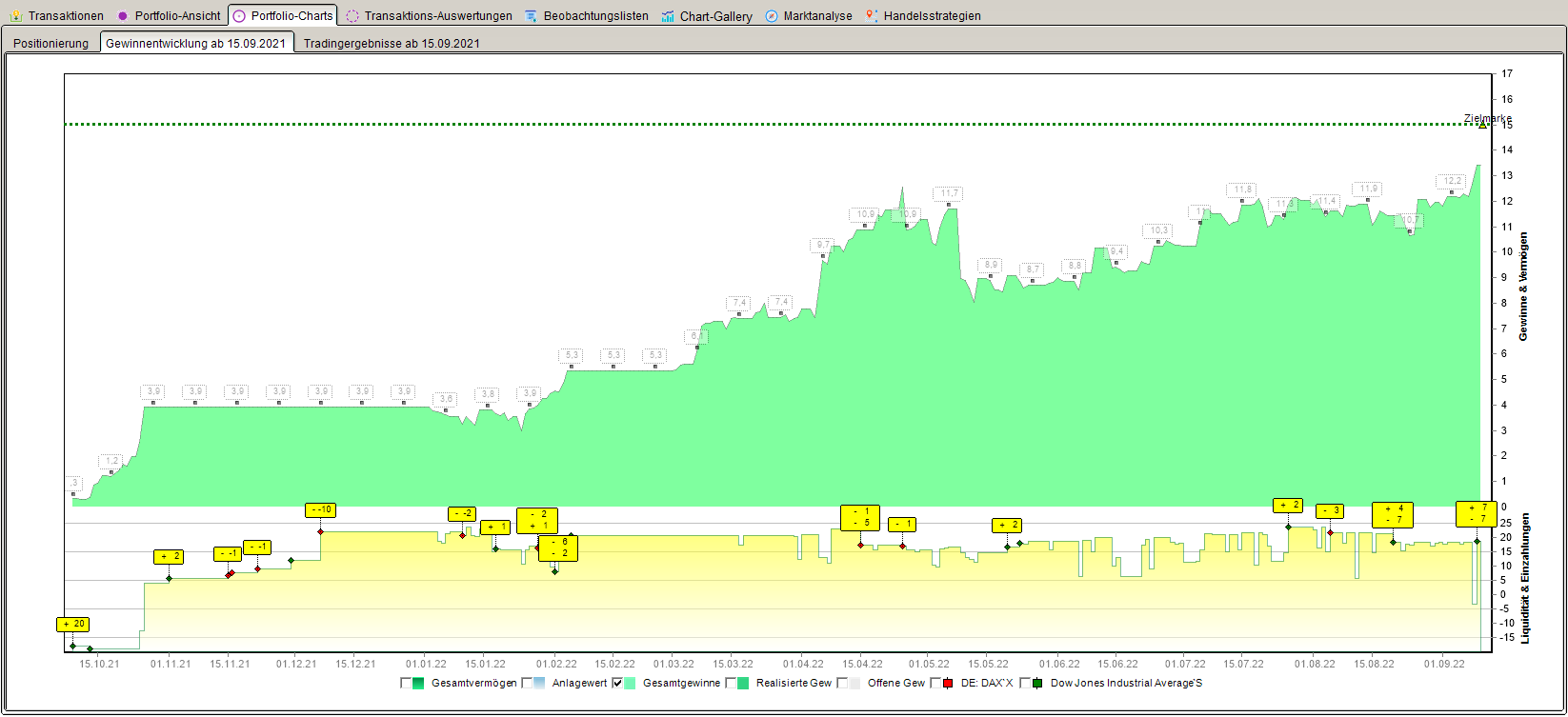Viewport: 1568px width, 717px height.
Task: Click the '11,7' value label on chart
Action: [949, 193]
